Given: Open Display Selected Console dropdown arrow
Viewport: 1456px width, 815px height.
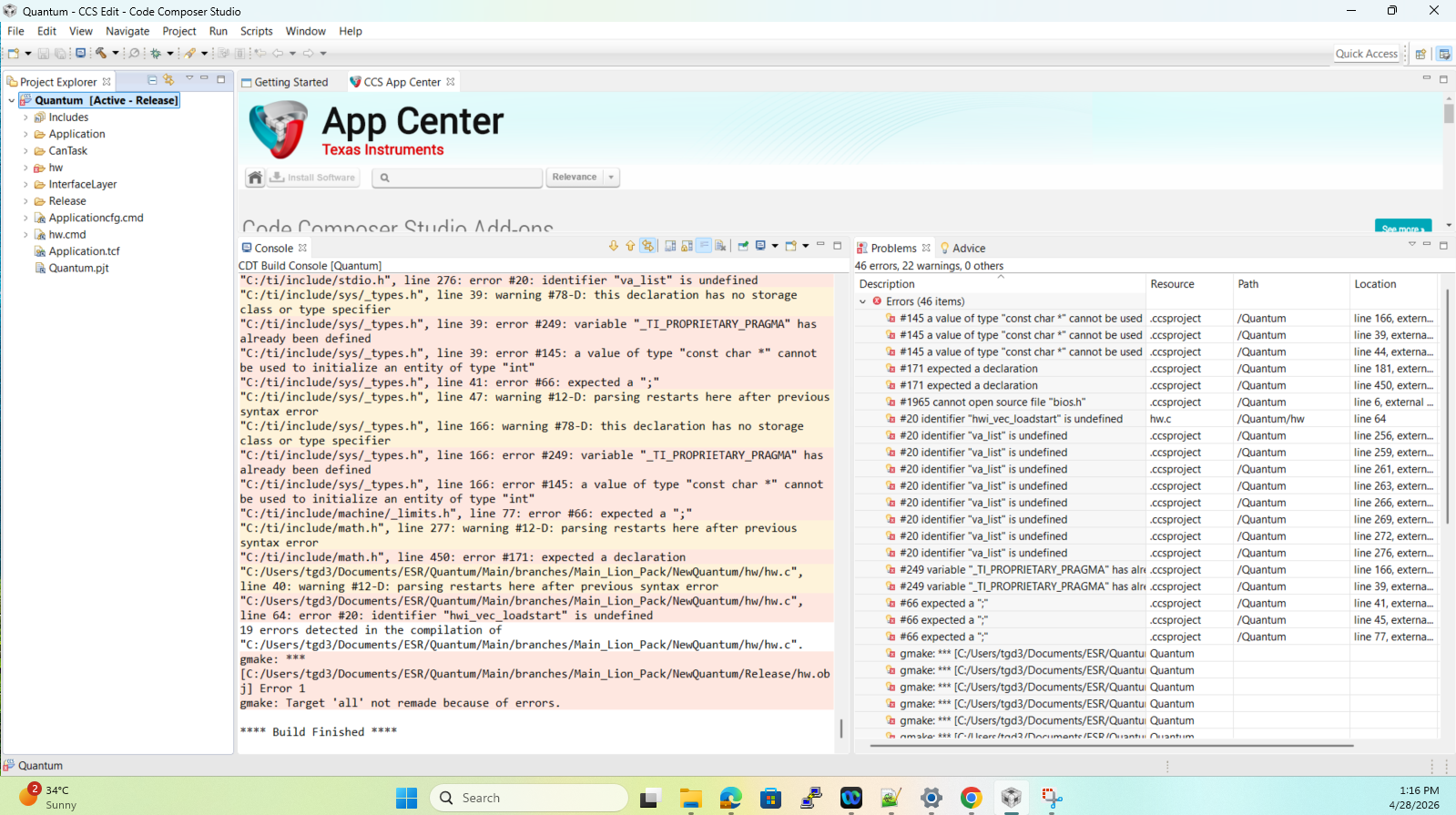Looking at the screenshot, I should [x=775, y=246].
